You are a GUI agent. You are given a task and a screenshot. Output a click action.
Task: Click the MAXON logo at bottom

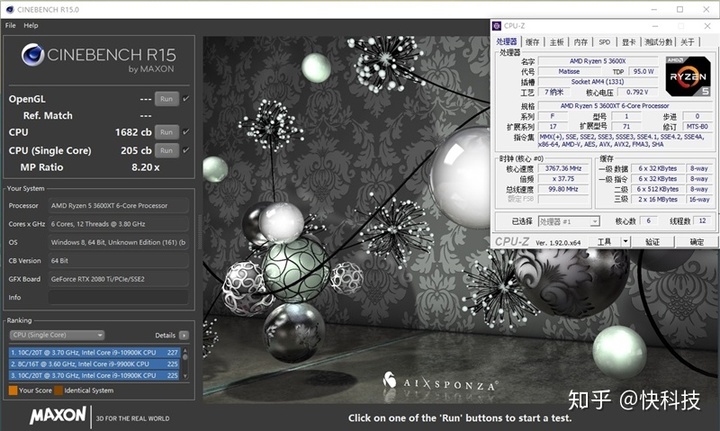coord(58,415)
